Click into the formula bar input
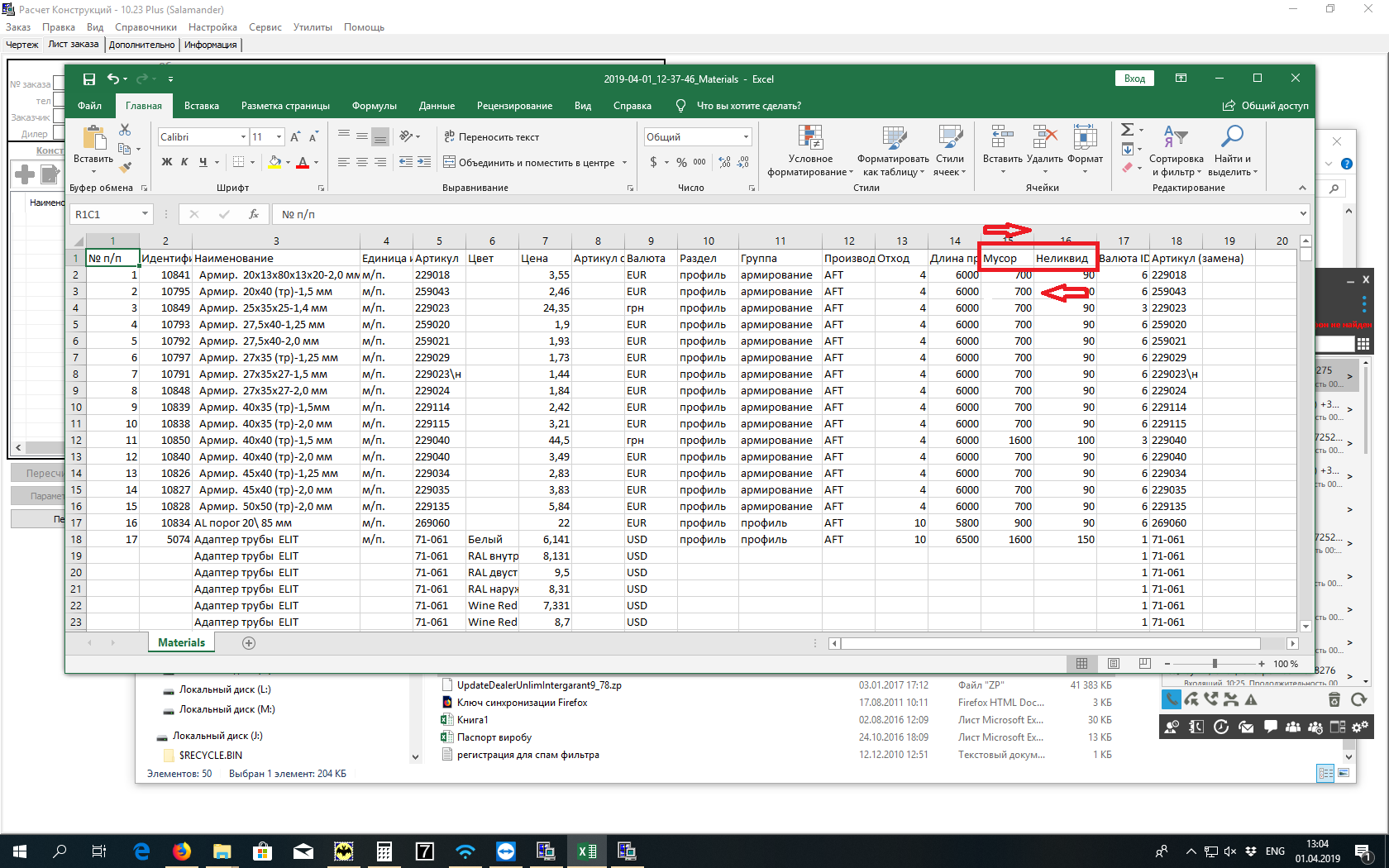The image size is (1389, 868). (x=785, y=214)
